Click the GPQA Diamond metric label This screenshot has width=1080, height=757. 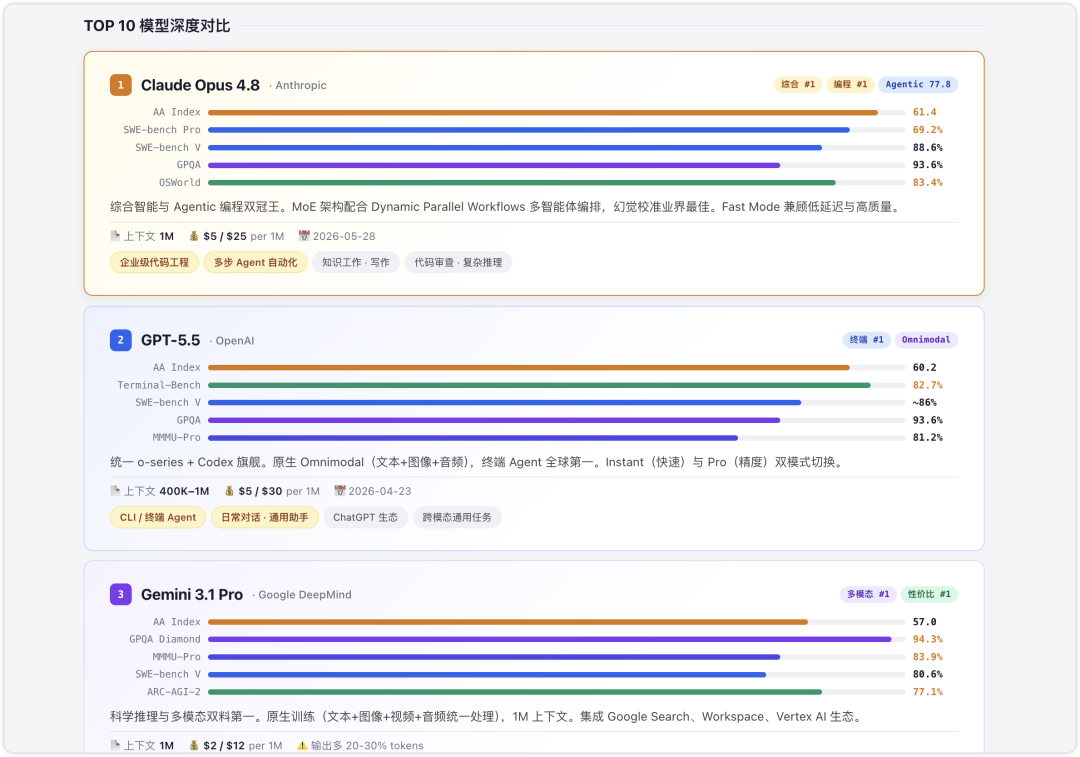coord(165,639)
